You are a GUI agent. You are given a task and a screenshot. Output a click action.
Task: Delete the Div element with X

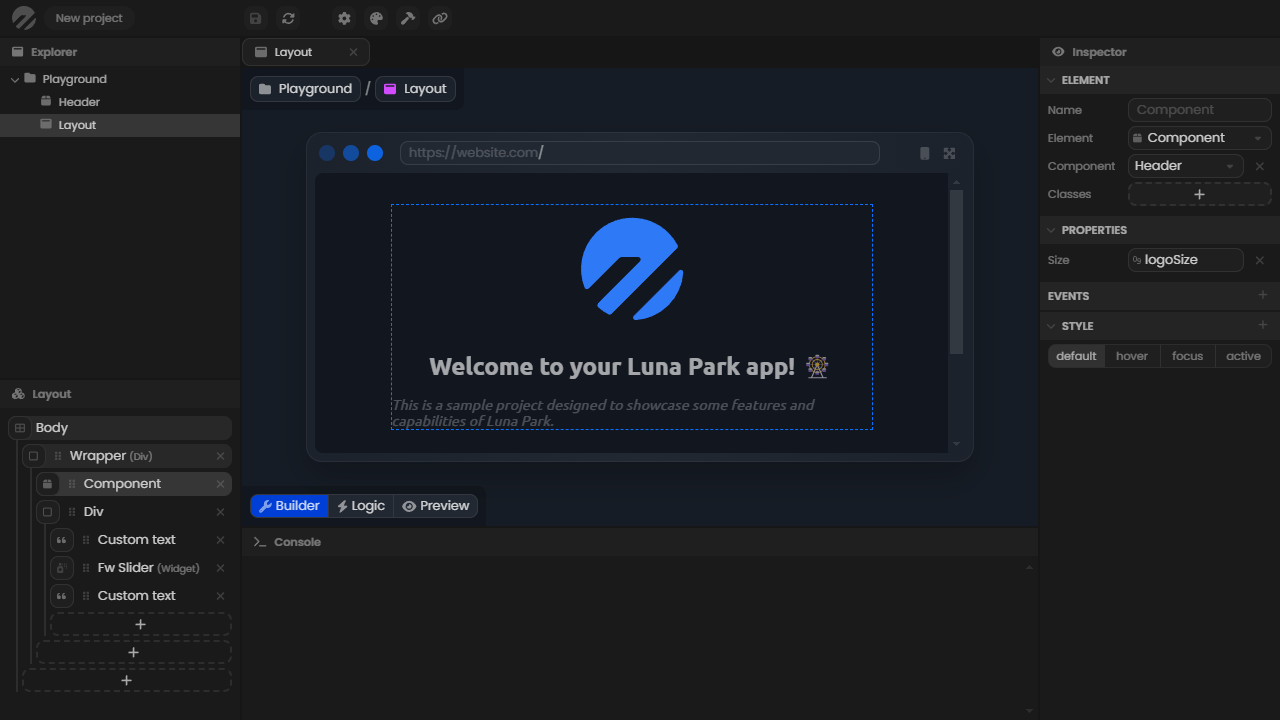tap(220, 512)
